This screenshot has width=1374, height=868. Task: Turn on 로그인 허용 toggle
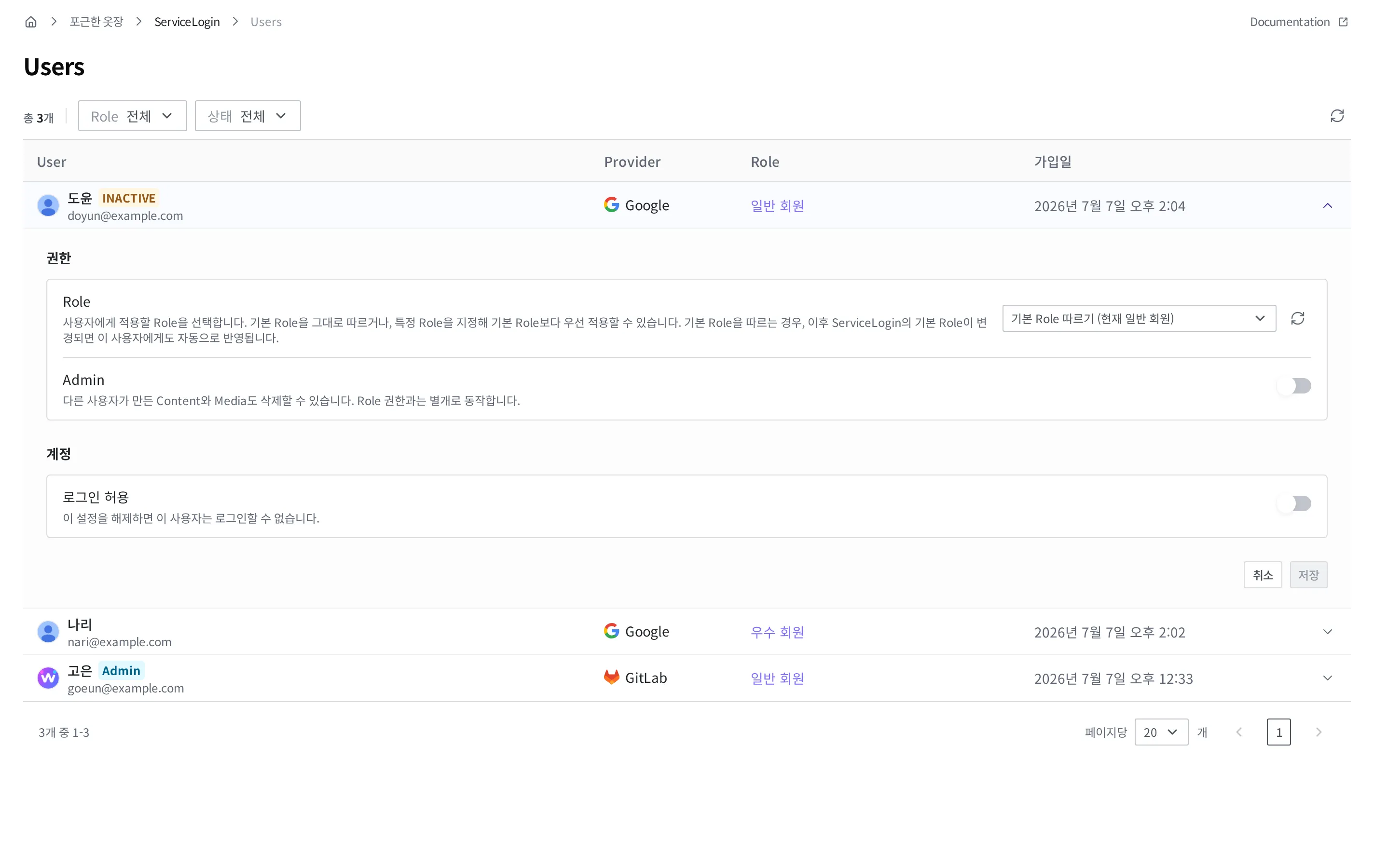[1294, 503]
